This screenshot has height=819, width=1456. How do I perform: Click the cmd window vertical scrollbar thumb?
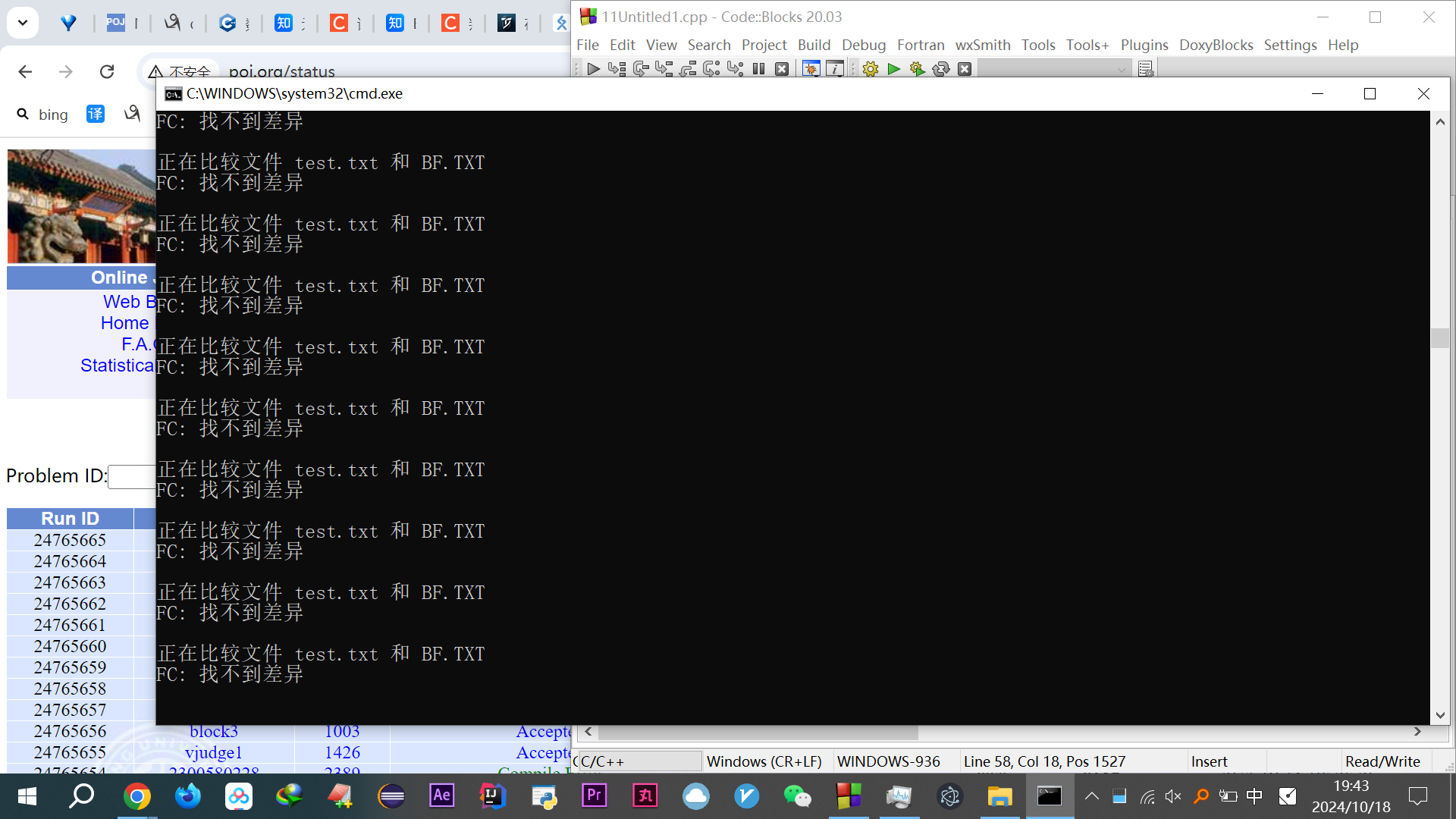(x=1439, y=338)
